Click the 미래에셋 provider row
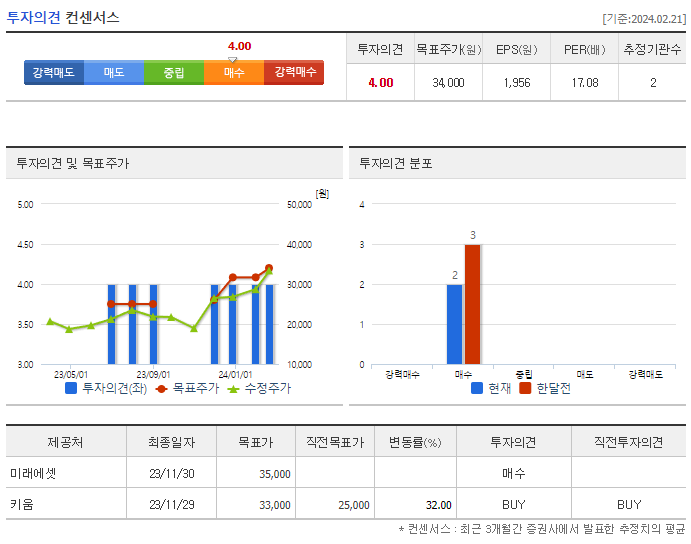691x544 pixels. pos(346,473)
